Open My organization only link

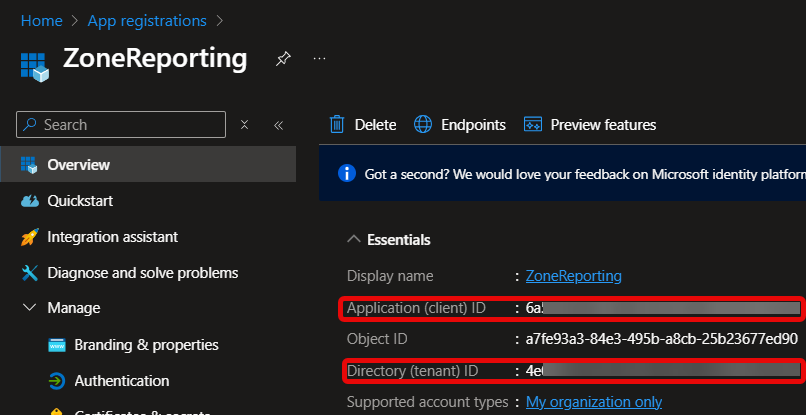tap(594, 402)
